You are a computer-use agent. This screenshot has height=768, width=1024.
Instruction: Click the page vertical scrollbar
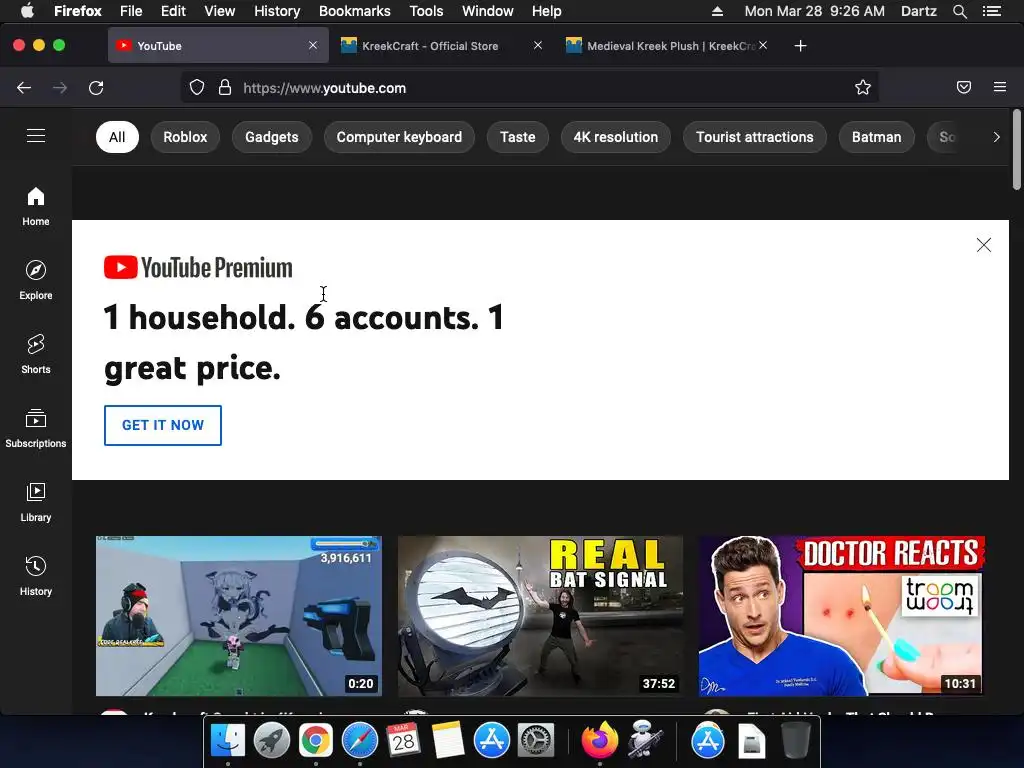coord(1016,150)
